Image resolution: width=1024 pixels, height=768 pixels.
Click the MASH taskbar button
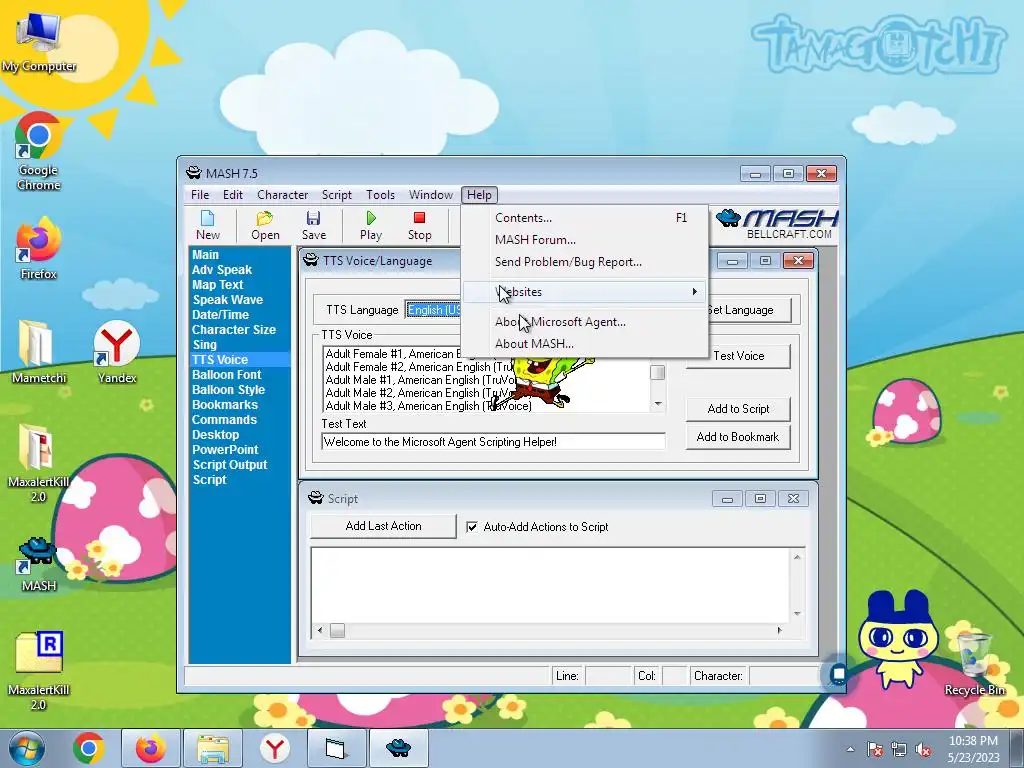click(x=398, y=748)
